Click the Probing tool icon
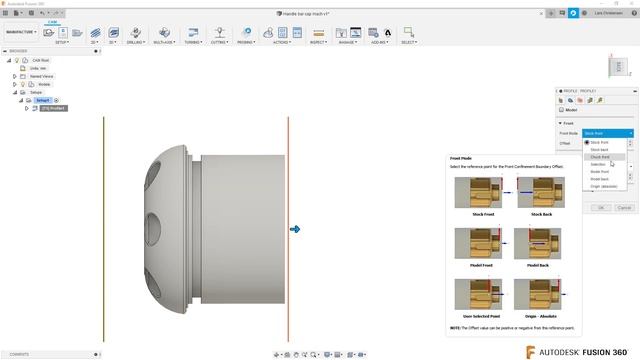640x360 pixels. click(x=246, y=32)
